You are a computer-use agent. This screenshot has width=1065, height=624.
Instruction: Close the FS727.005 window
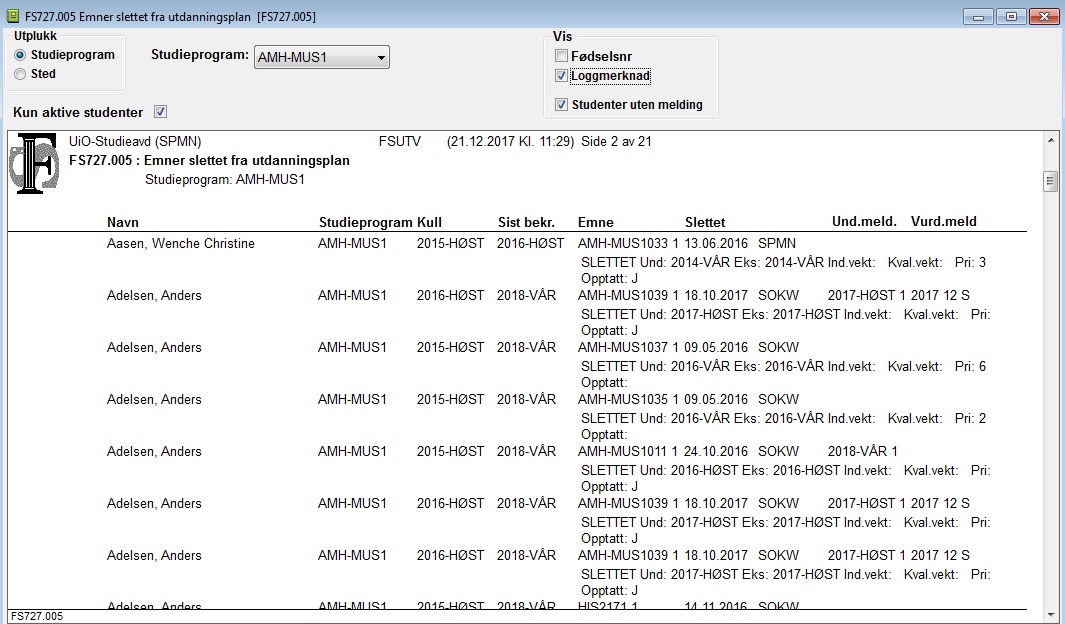tap(1044, 17)
